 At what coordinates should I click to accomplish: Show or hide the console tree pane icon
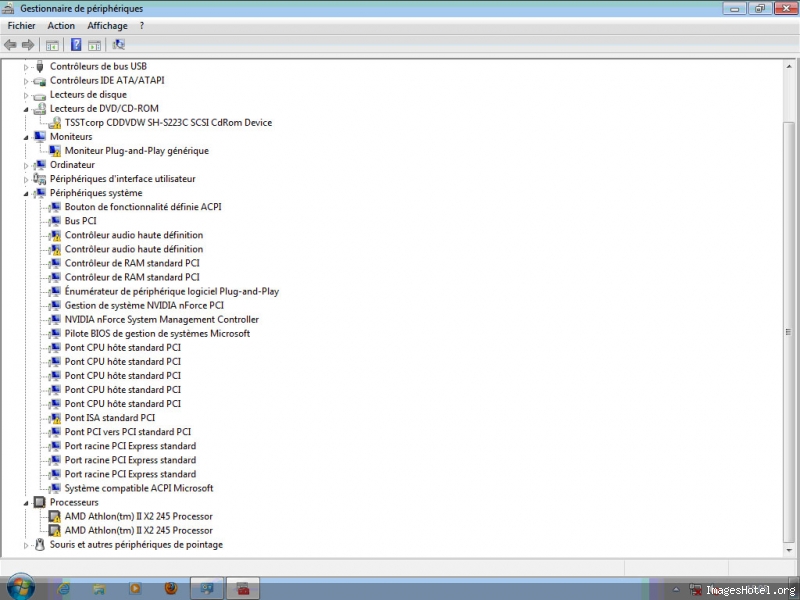click(52, 45)
